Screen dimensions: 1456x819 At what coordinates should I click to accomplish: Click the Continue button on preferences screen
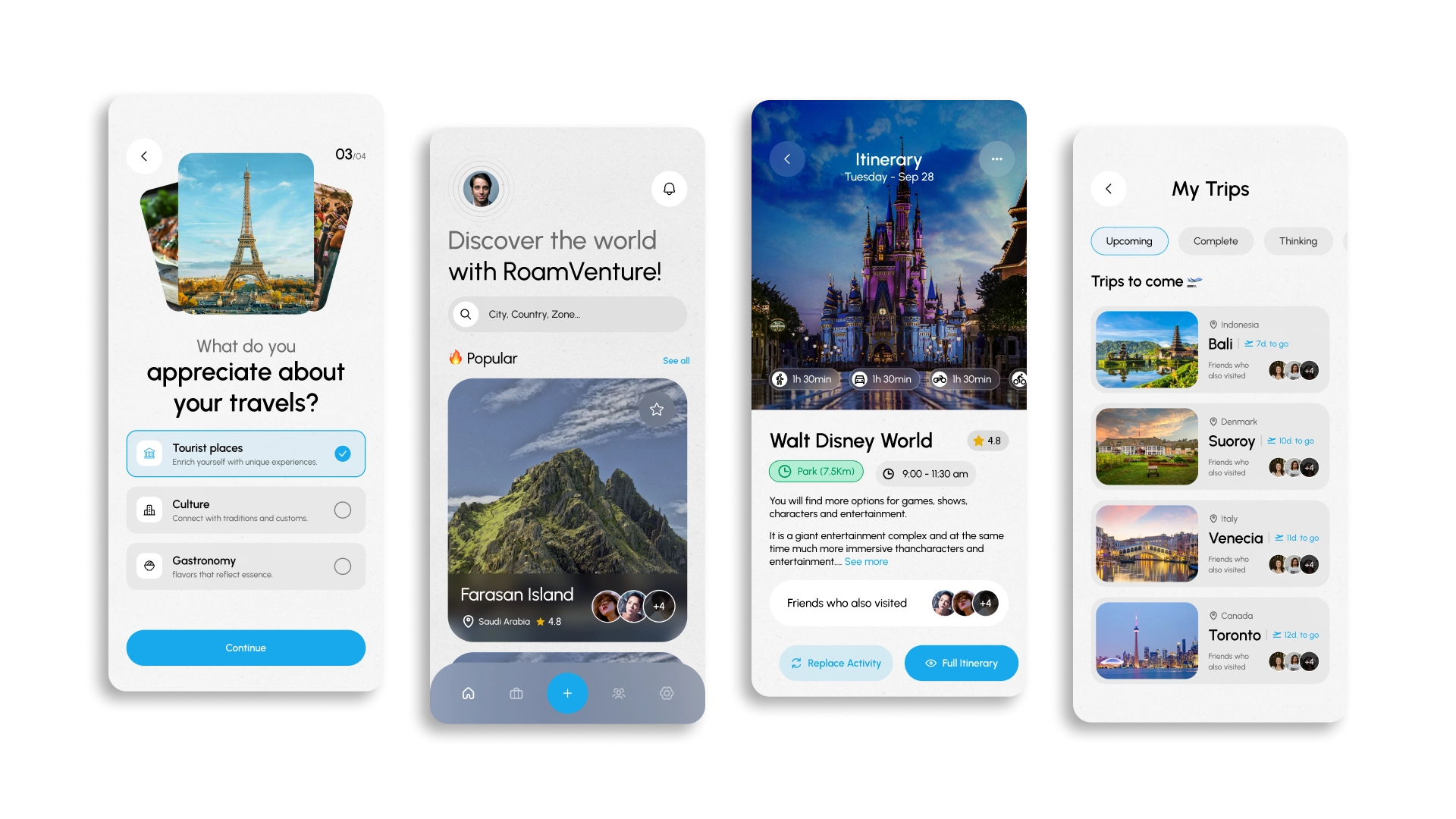coord(245,647)
